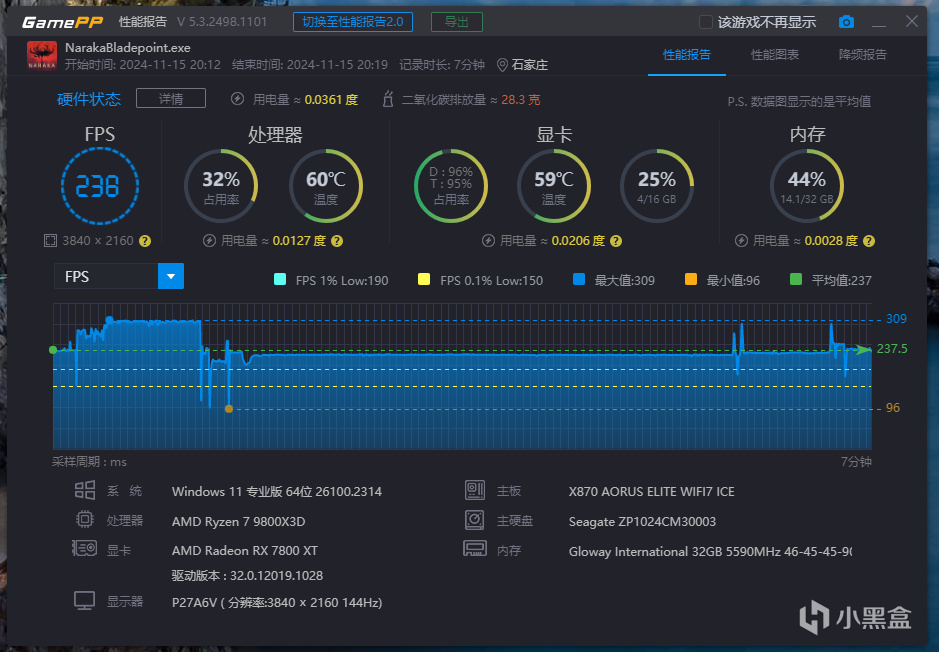Image resolution: width=939 pixels, height=652 pixels.
Task: Click the hard disk icon by 主硬盘
Action: (x=474, y=519)
